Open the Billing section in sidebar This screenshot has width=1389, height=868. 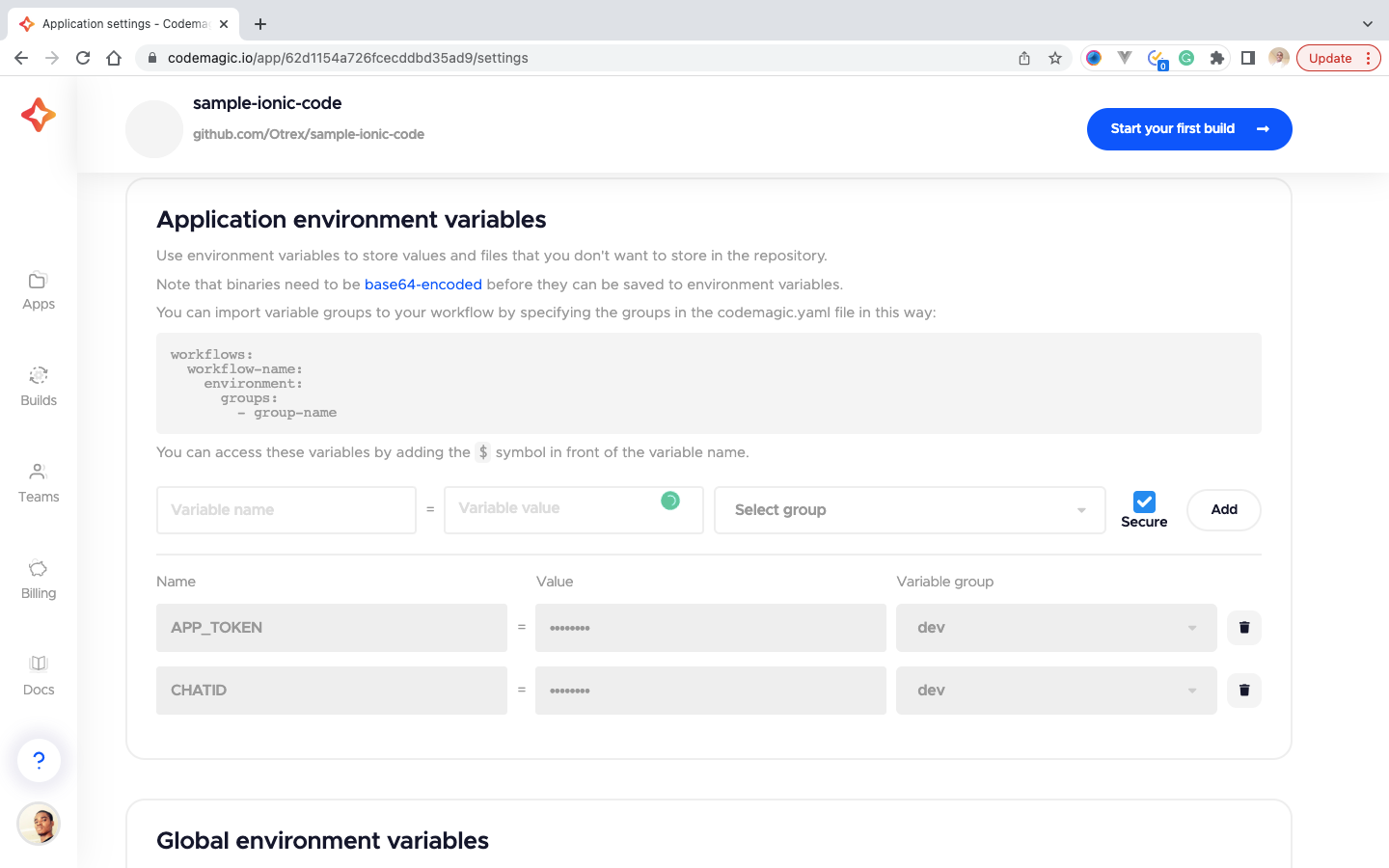pyautogui.click(x=39, y=581)
